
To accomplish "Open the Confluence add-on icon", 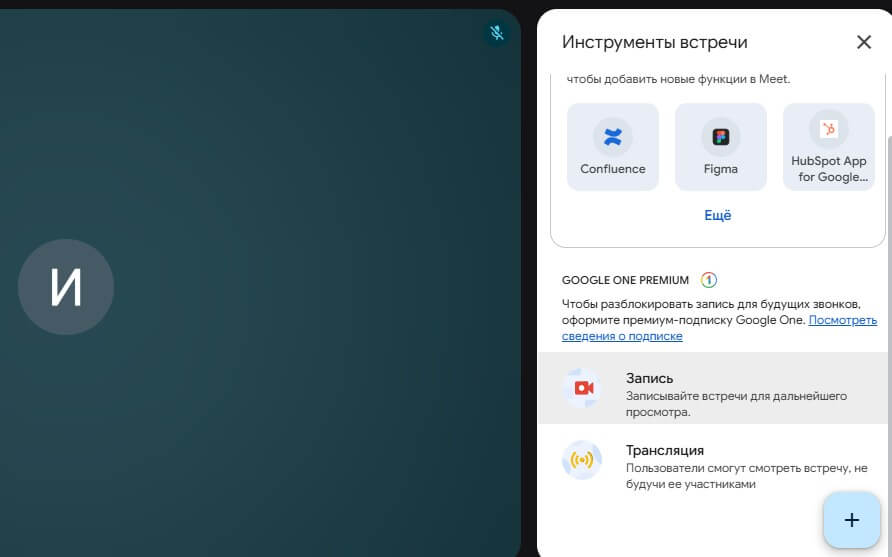I will point(613,137).
